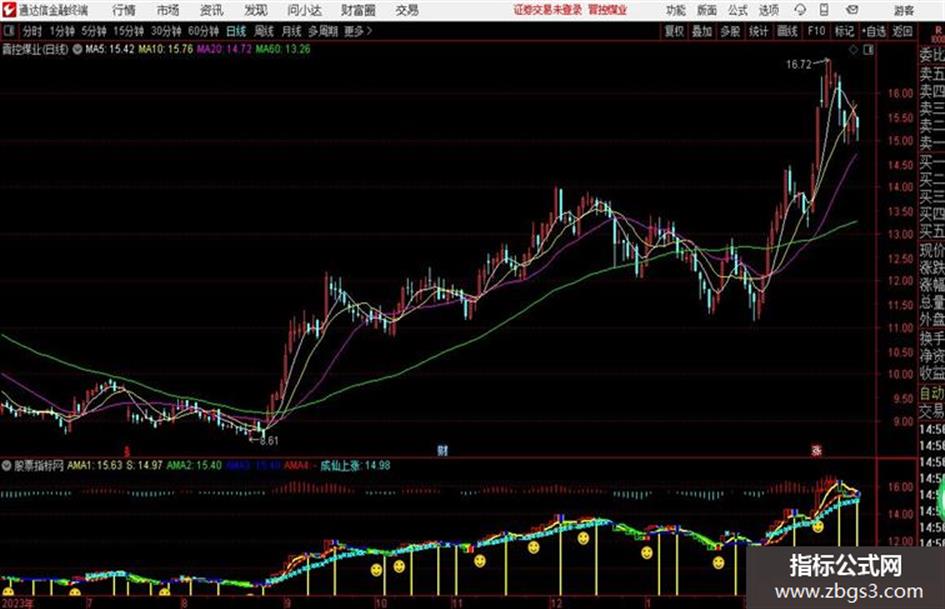
Task: Select the 日线 daily chart tab
Action: [236, 31]
